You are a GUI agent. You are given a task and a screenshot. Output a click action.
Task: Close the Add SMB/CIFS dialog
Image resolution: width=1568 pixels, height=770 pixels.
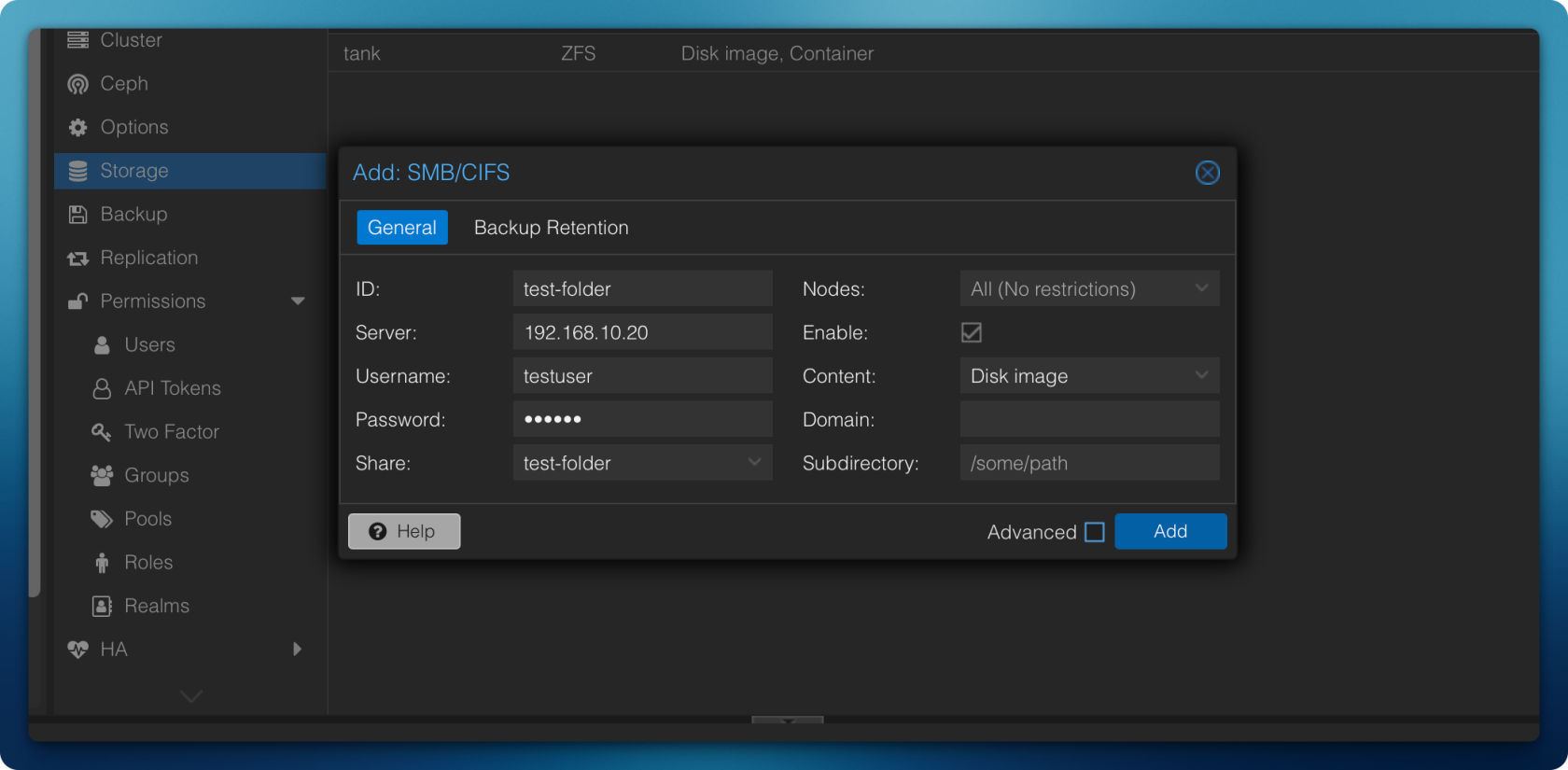tap(1207, 173)
